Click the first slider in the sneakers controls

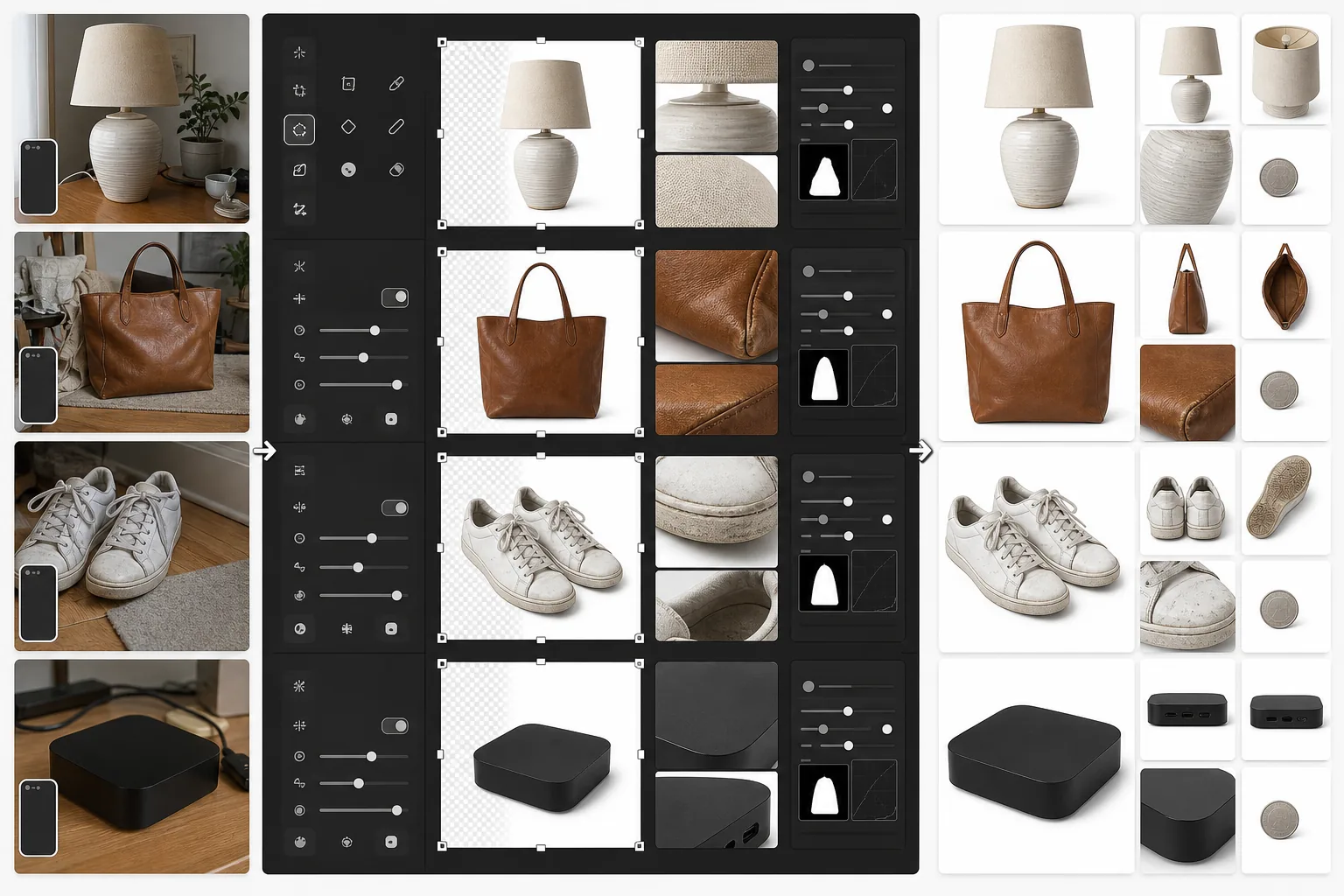(x=364, y=538)
